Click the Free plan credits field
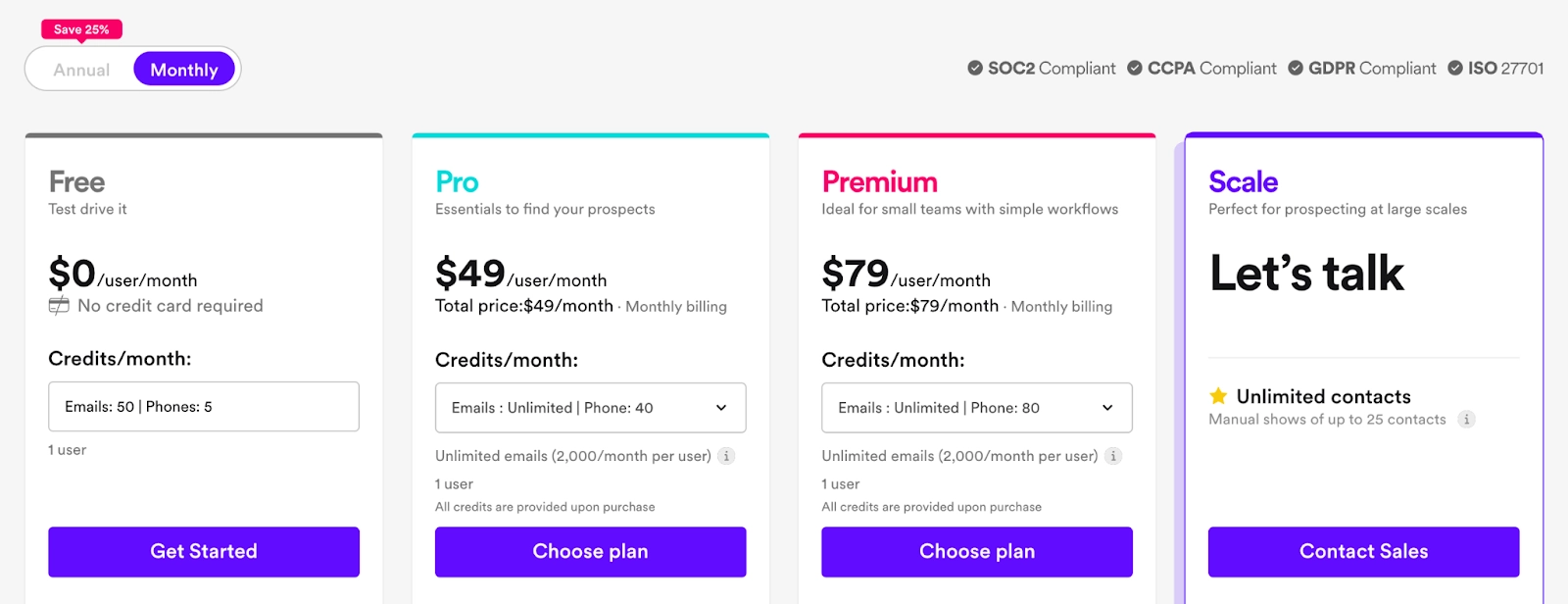Image resolution: width=1568 pixels, height=604 pixels. (x=204, y=407)
